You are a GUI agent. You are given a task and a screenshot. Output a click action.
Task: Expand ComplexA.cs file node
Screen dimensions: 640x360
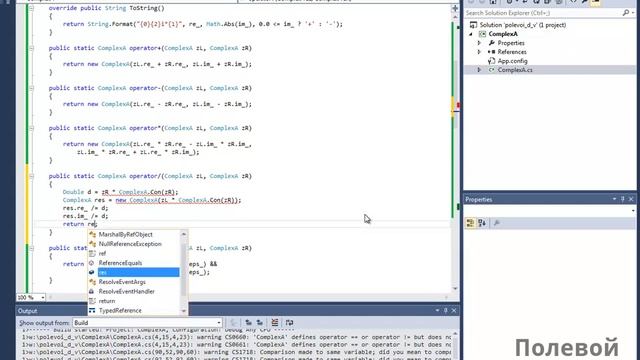tap(480, 70)
